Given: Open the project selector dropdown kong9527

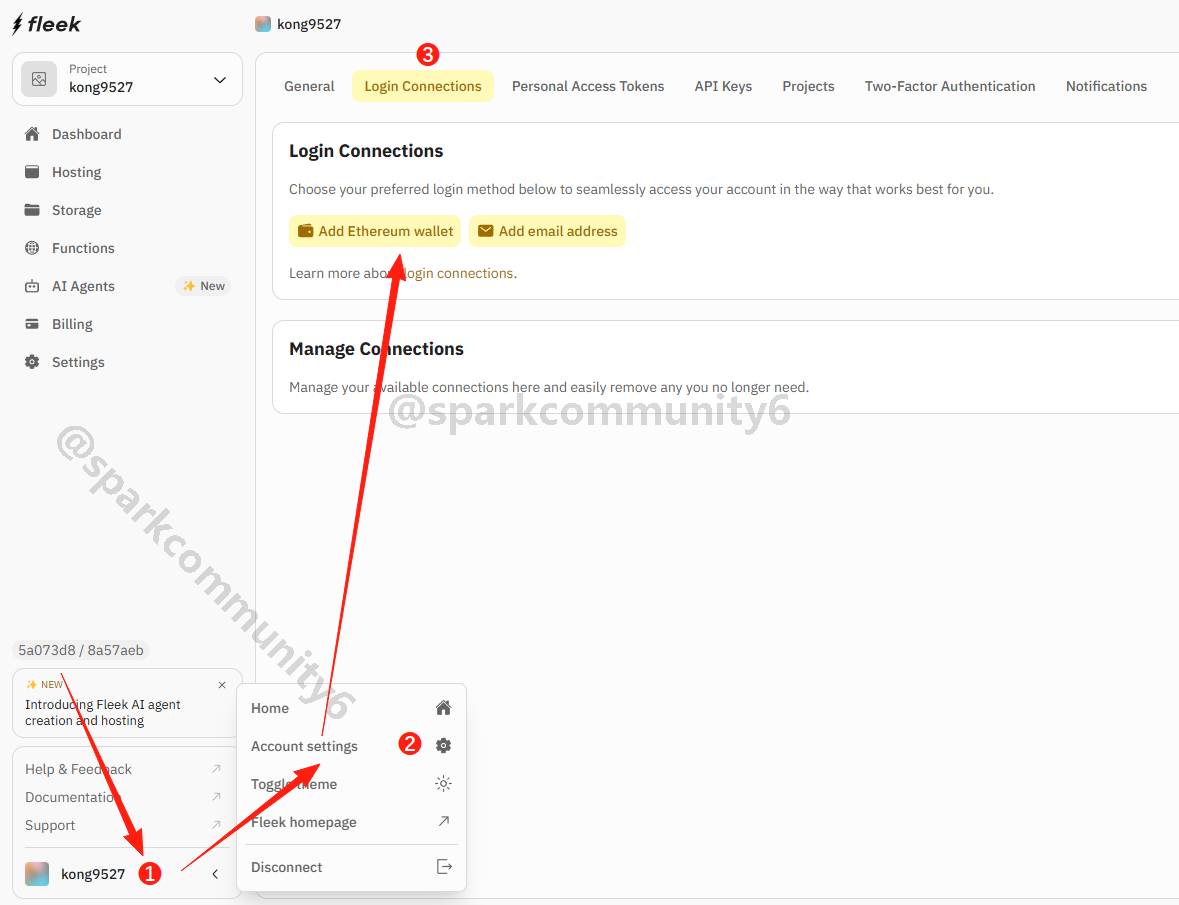Looking at the screenshot, I should pyautogui.click(x=127, y=79).
